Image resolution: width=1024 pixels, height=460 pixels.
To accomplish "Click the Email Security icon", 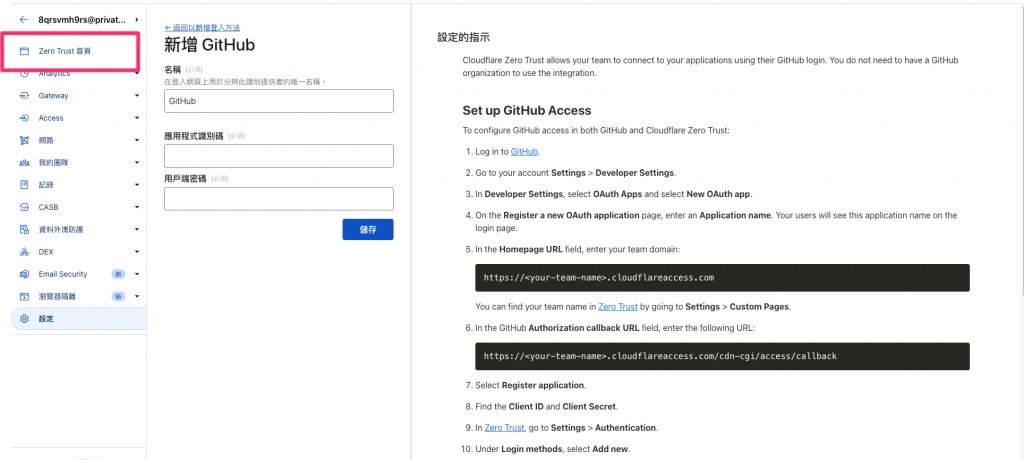I will [x=24, y=274].
